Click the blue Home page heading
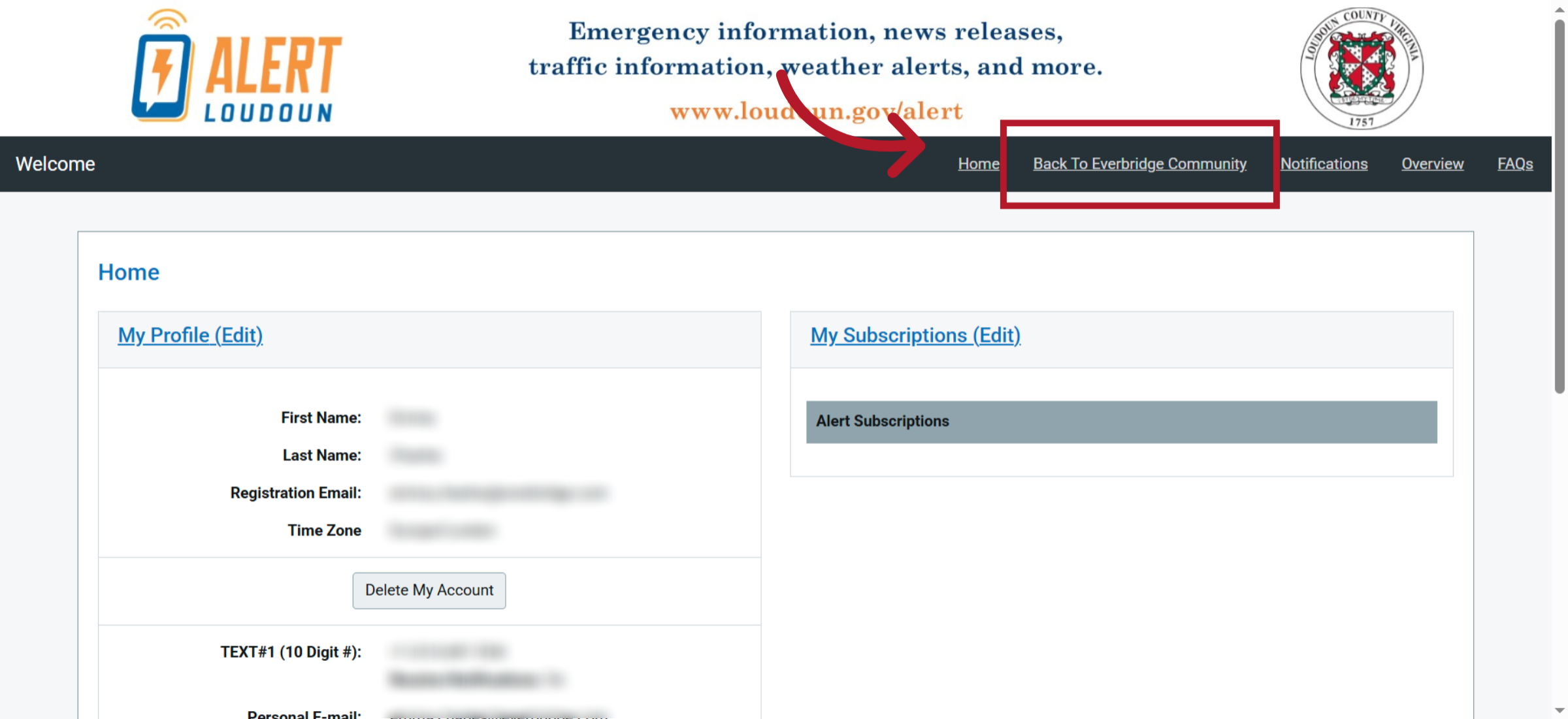1568x719 pixels. [129, 272]
